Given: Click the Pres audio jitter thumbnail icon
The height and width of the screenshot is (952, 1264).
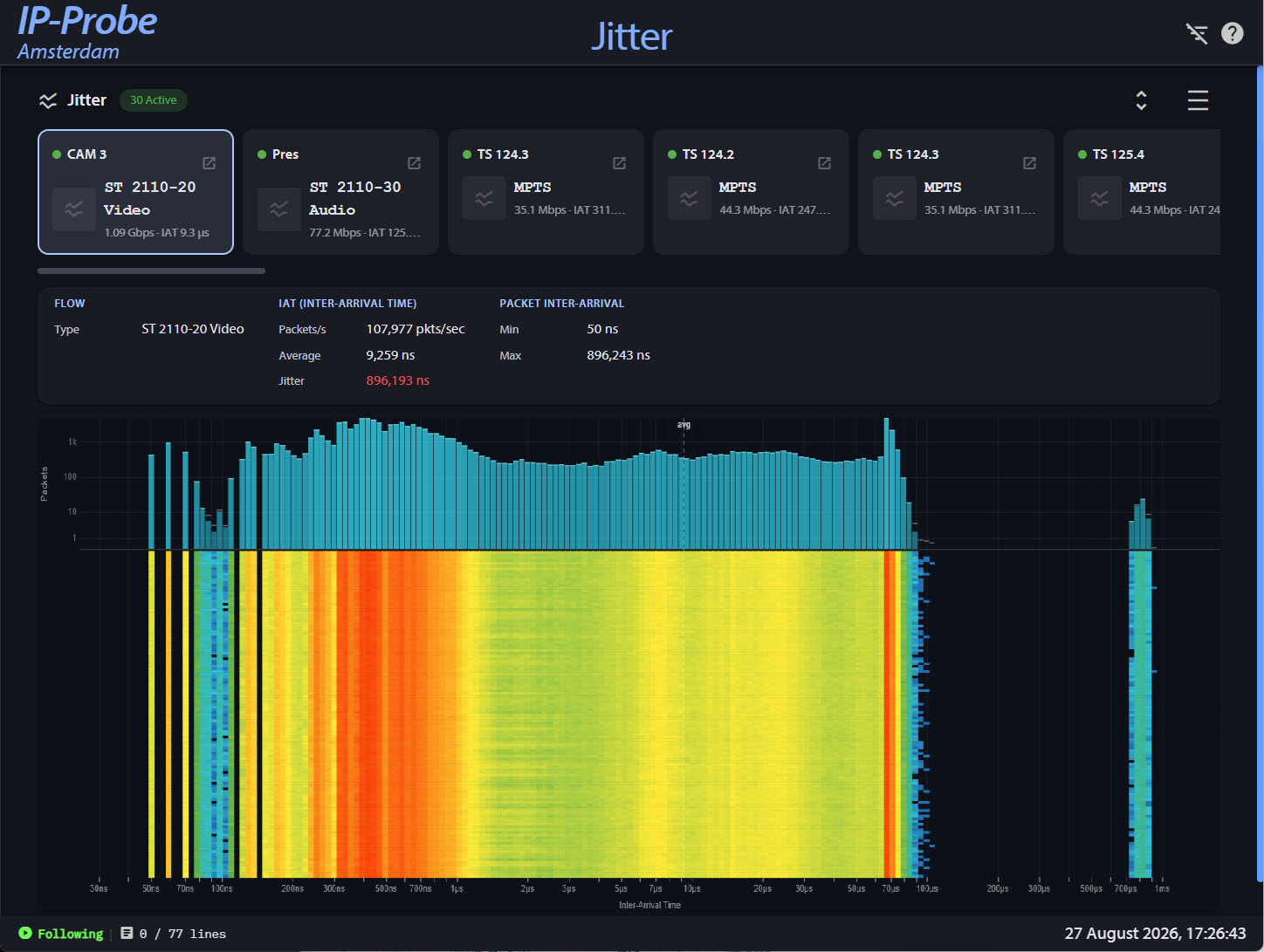Looking at the screenshot, I should coord(279,209).
